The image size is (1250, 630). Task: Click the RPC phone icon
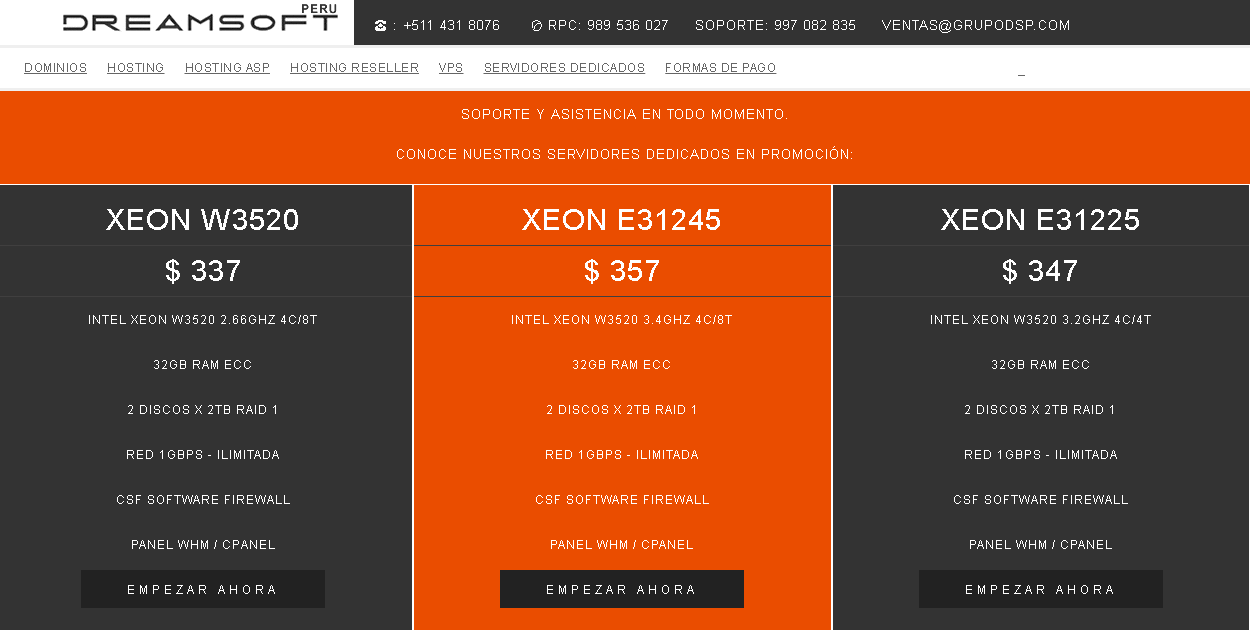click(537, 26)
